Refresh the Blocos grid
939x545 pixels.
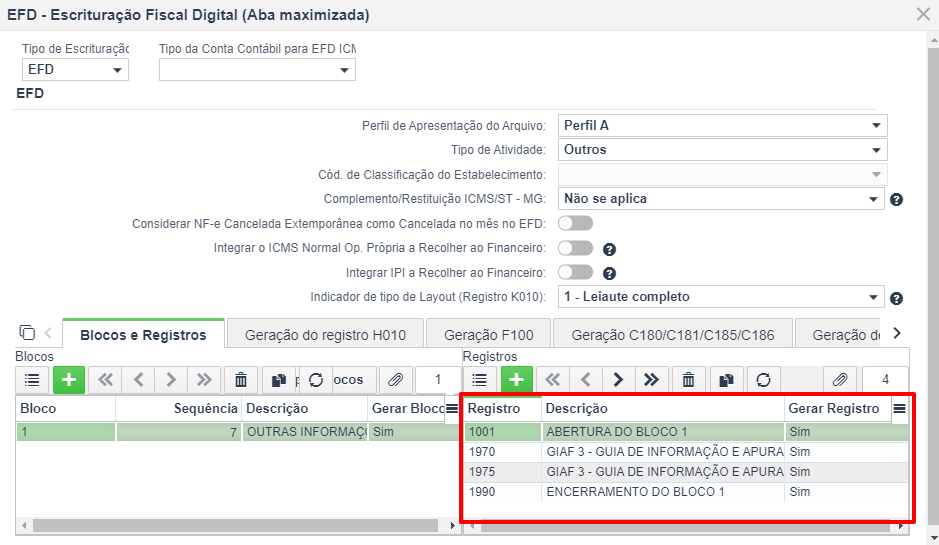(x=316, y=380)
